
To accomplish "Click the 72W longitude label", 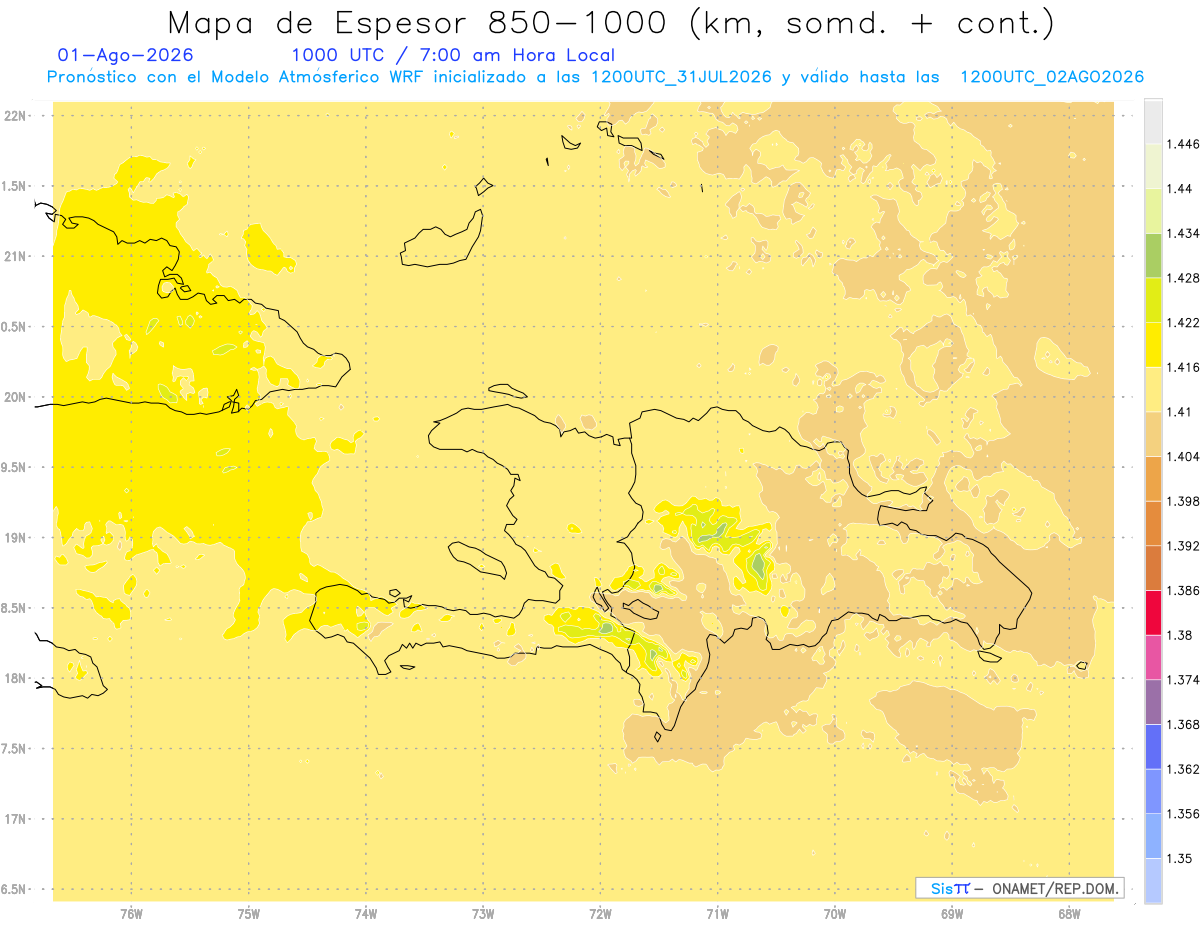I will pyautogui.click(x=600, y=914).
